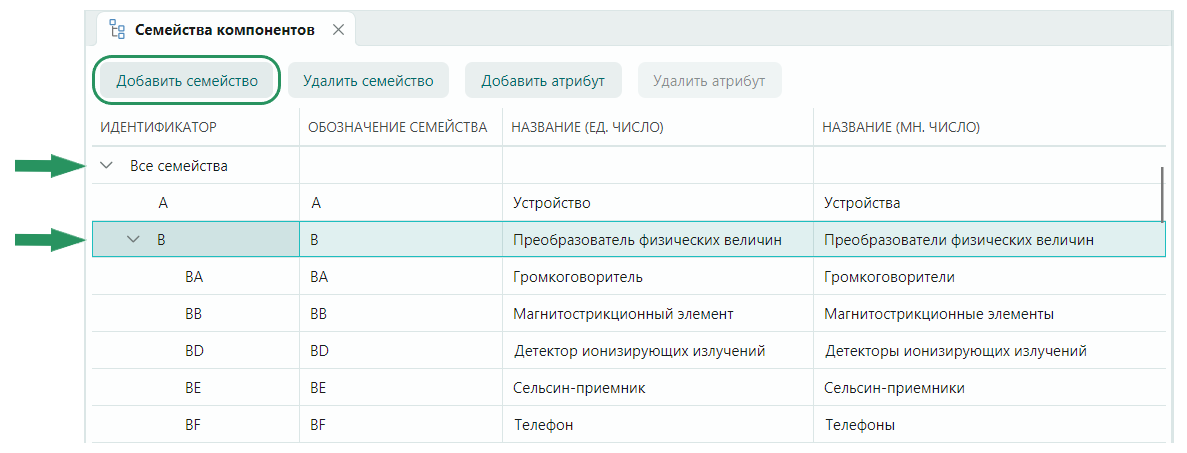Select the BA identifier row
1187x453 pixels.
[194, 277]
